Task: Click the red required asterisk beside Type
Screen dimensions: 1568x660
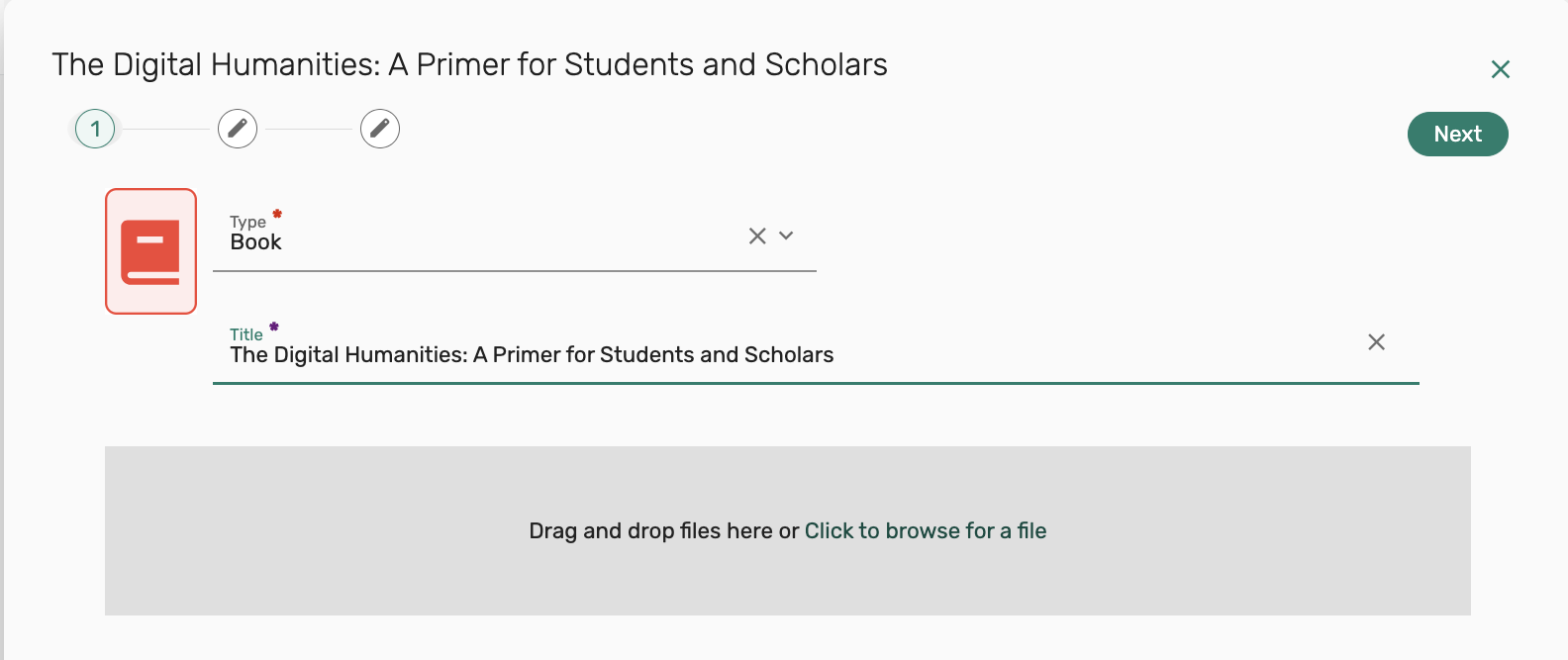Action: pyautogui.click(x=277, y=214)
